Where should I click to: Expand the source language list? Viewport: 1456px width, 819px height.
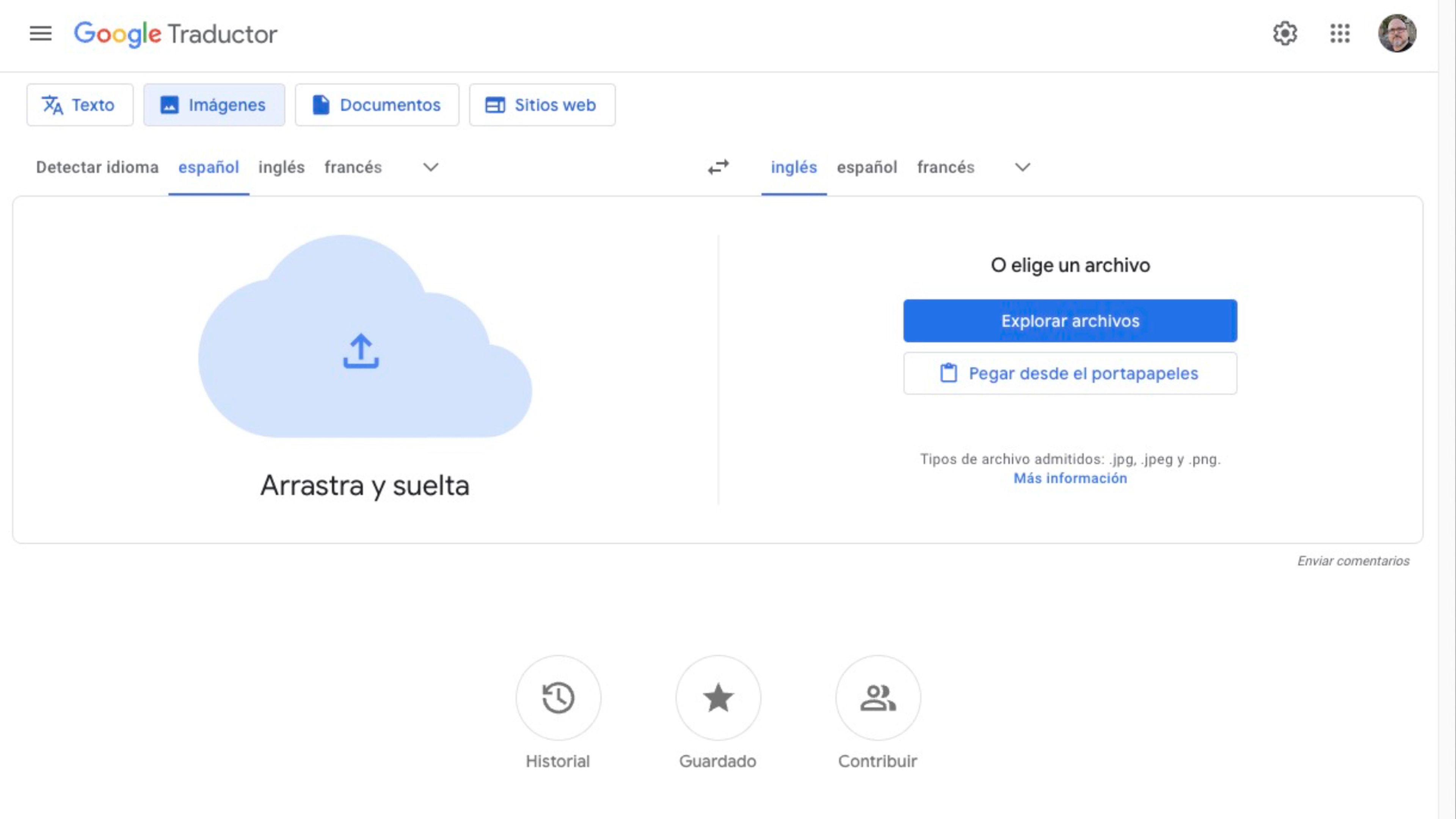tap(431, 167)
